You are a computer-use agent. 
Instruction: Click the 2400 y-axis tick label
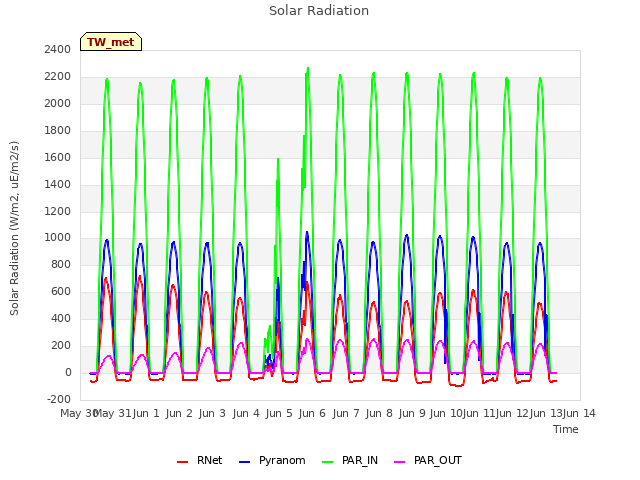[x=58, y=49]
